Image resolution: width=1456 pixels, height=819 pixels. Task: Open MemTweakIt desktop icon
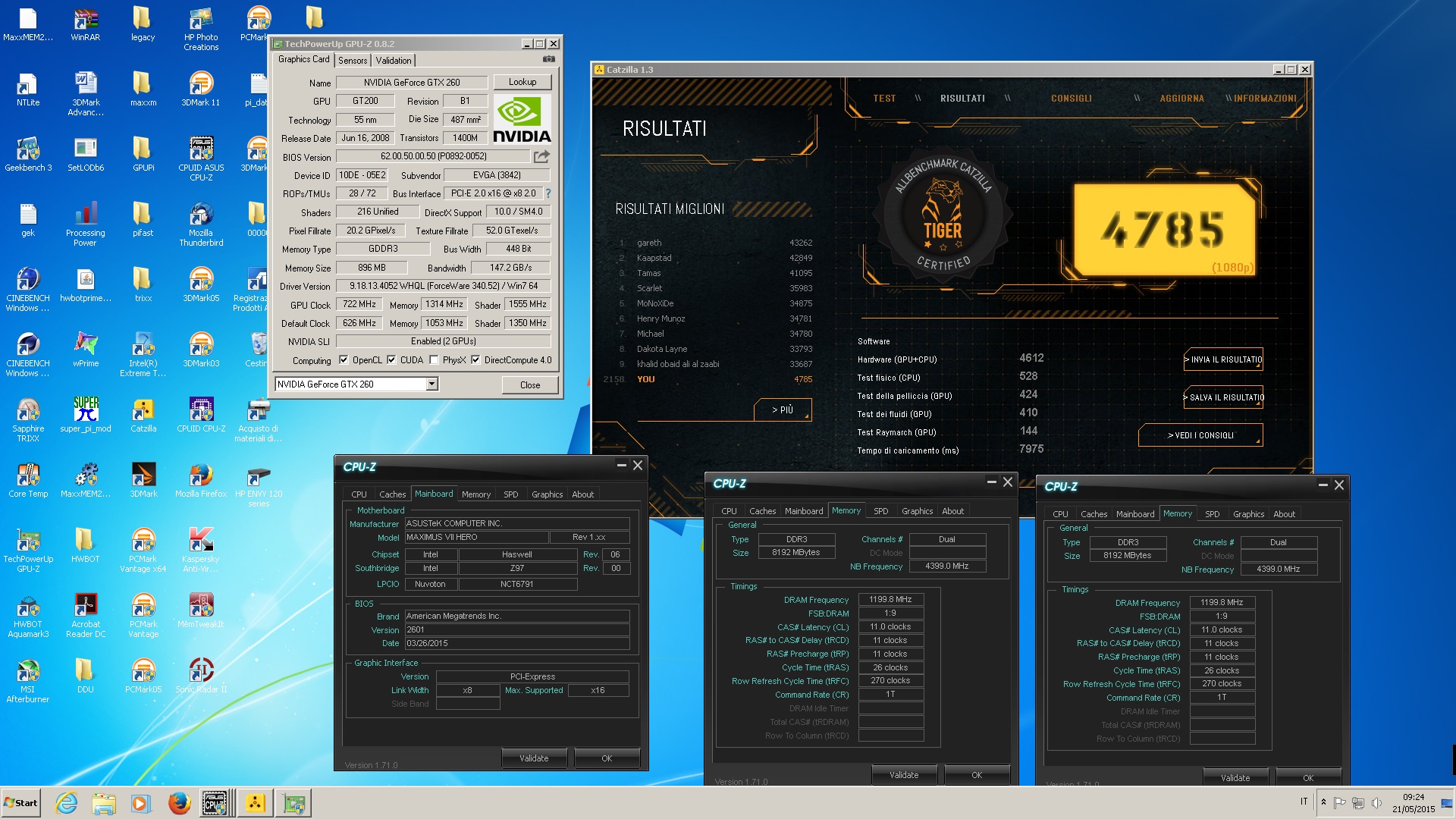[x=201, y=611]
